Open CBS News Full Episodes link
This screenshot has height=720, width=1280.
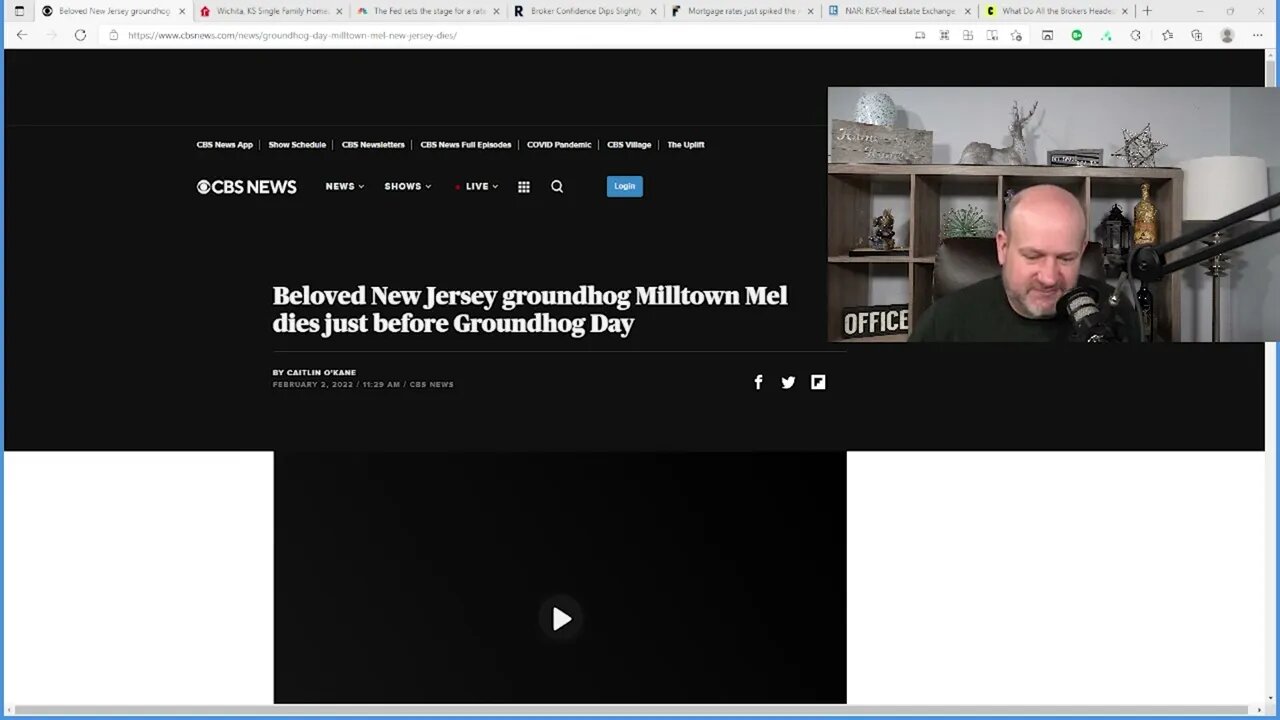tap(466, 145)
